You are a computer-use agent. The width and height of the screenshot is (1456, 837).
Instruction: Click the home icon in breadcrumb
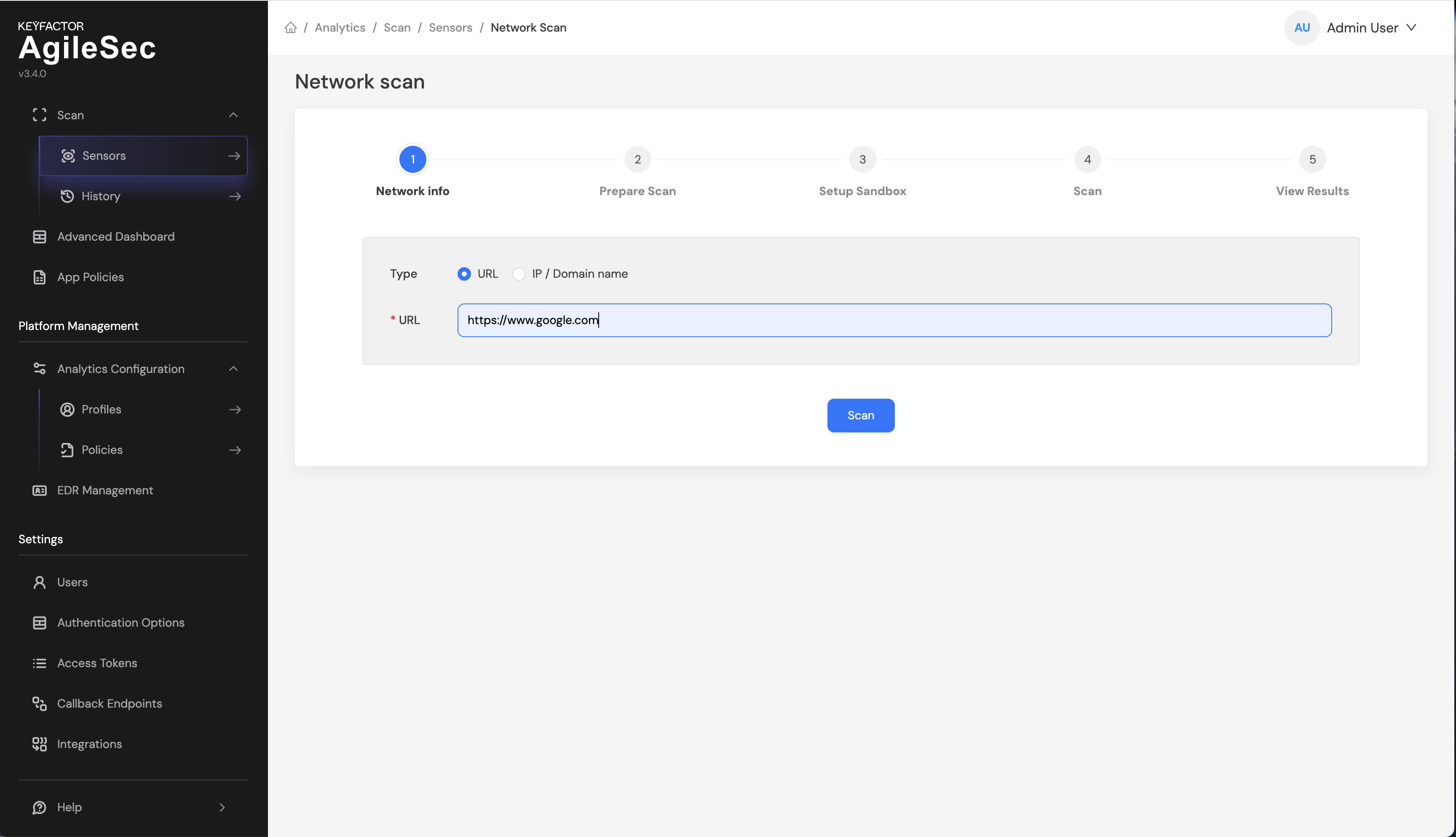point(291,27)
